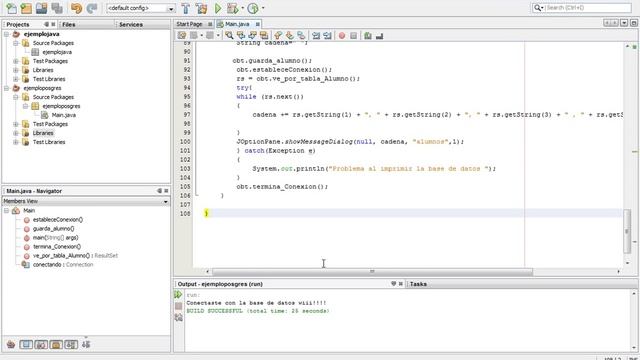Collapse the ejemploposgres package node

click(x=25, y=106)
